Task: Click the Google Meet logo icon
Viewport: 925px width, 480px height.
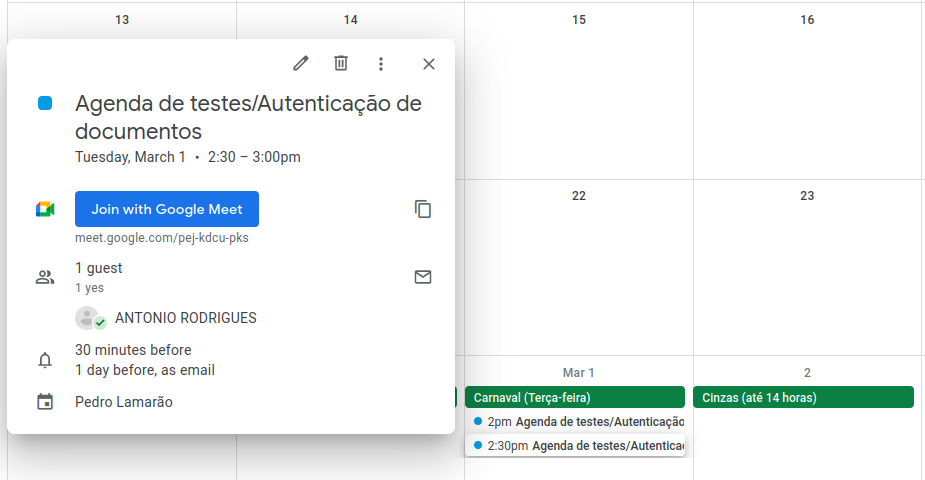Action: coord(45,209)
